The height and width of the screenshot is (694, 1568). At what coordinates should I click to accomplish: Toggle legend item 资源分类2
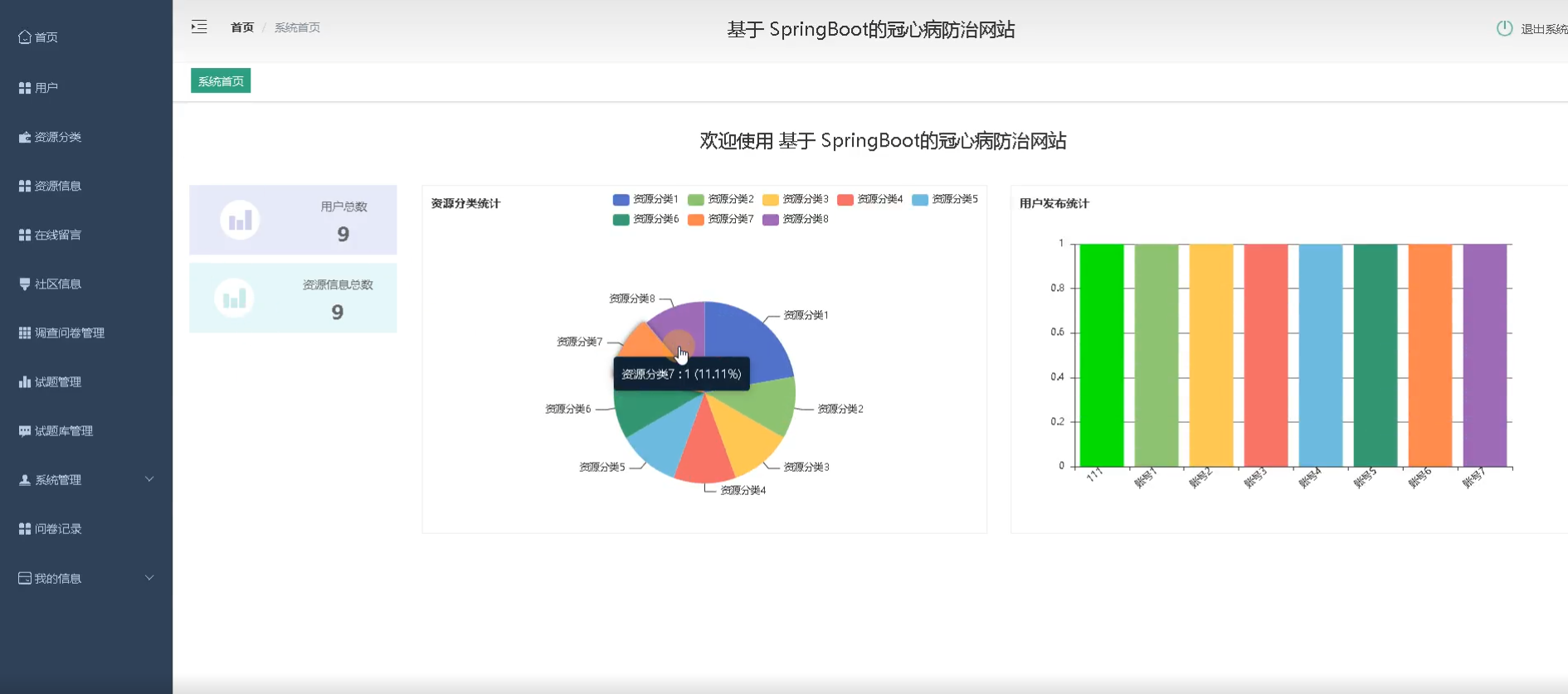pos(720,199)
